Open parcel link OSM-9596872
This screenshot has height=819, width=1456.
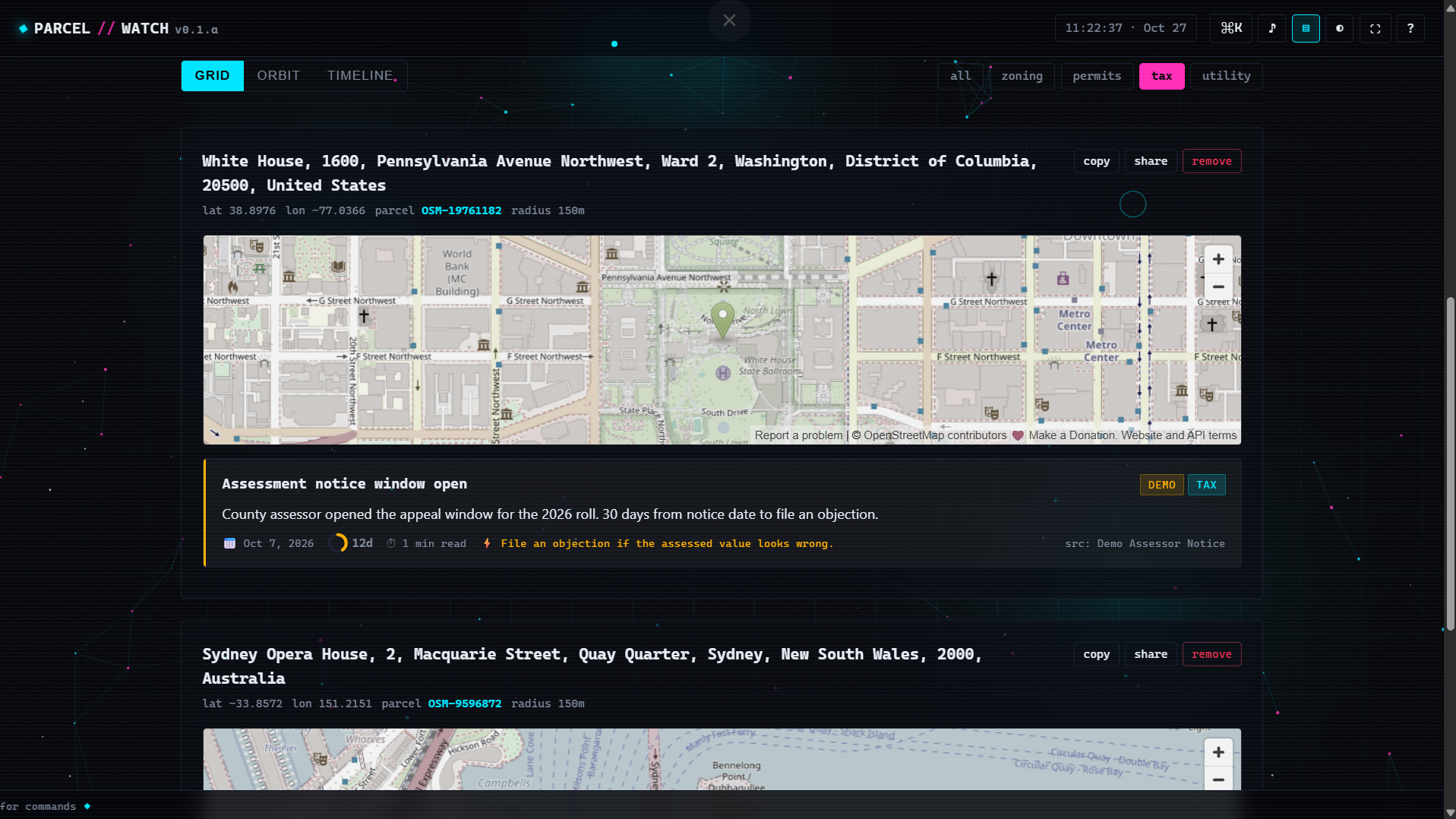click(x=464, y=704)
